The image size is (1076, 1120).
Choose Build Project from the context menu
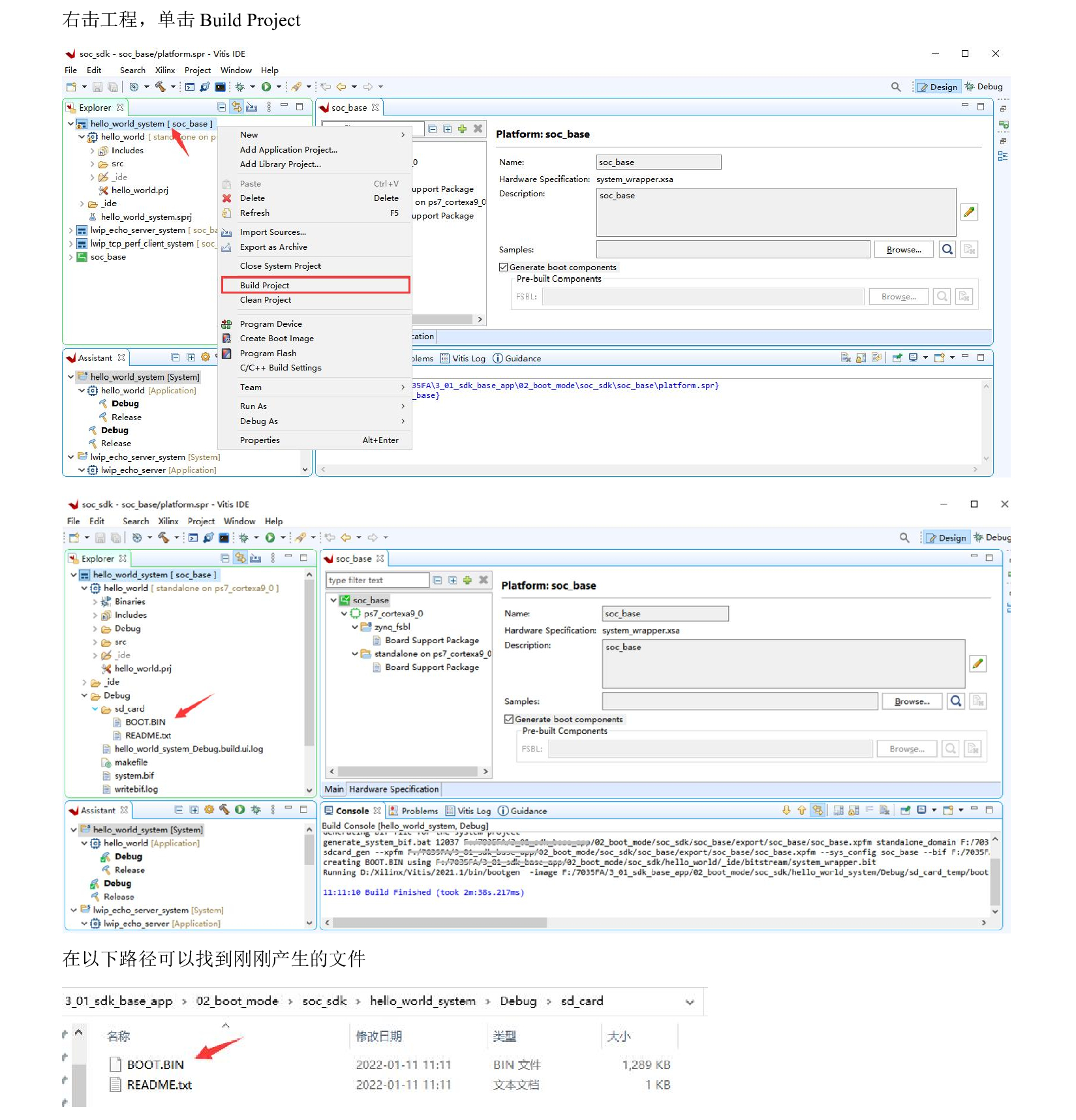point(315,285)
